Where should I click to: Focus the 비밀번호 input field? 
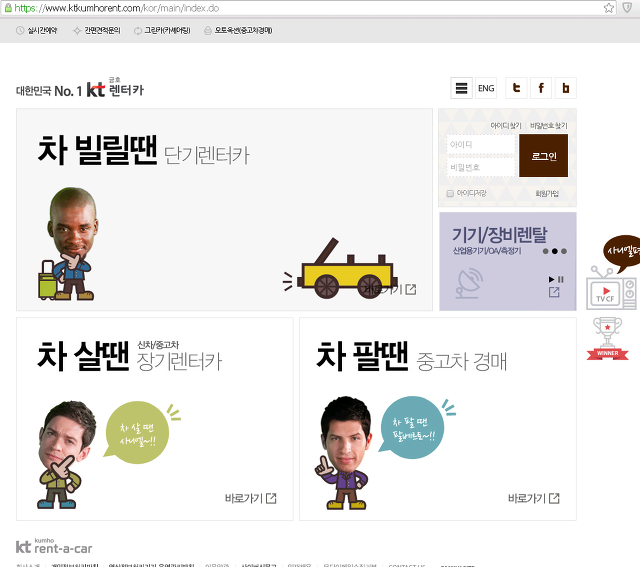pos(480,167)
